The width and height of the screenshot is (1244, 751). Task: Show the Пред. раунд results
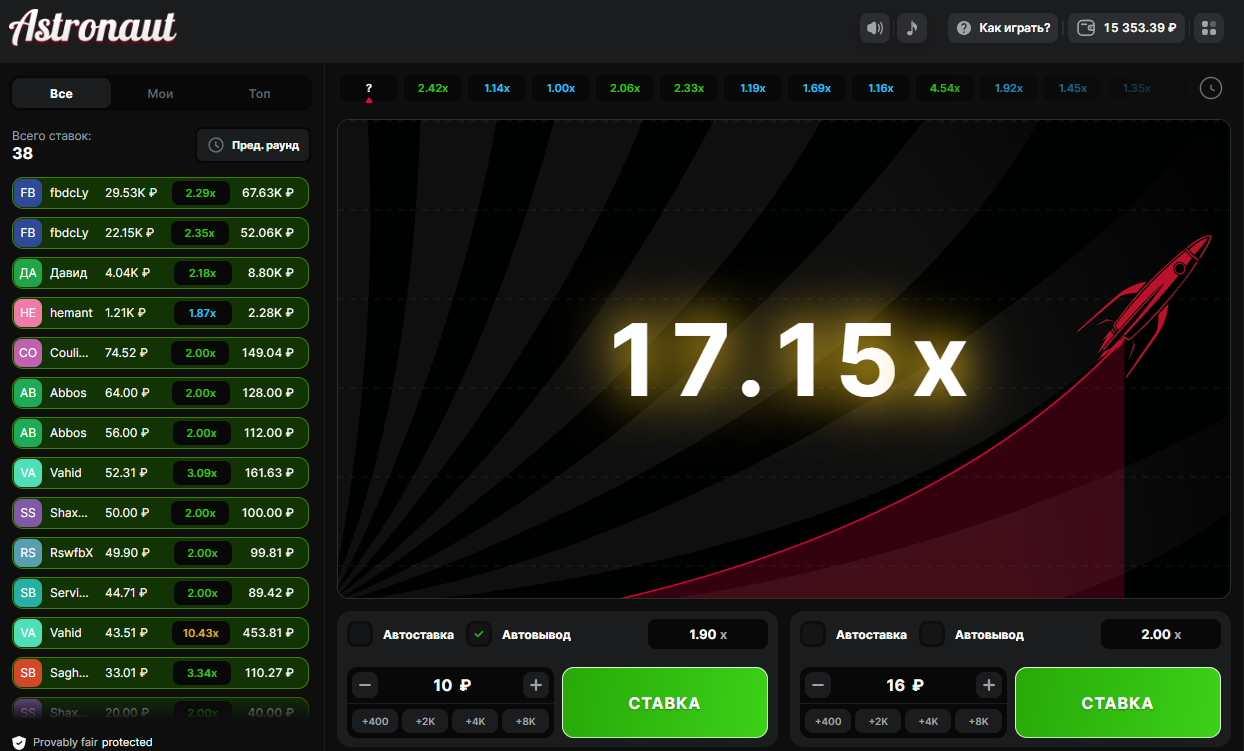tap(253, 145)
